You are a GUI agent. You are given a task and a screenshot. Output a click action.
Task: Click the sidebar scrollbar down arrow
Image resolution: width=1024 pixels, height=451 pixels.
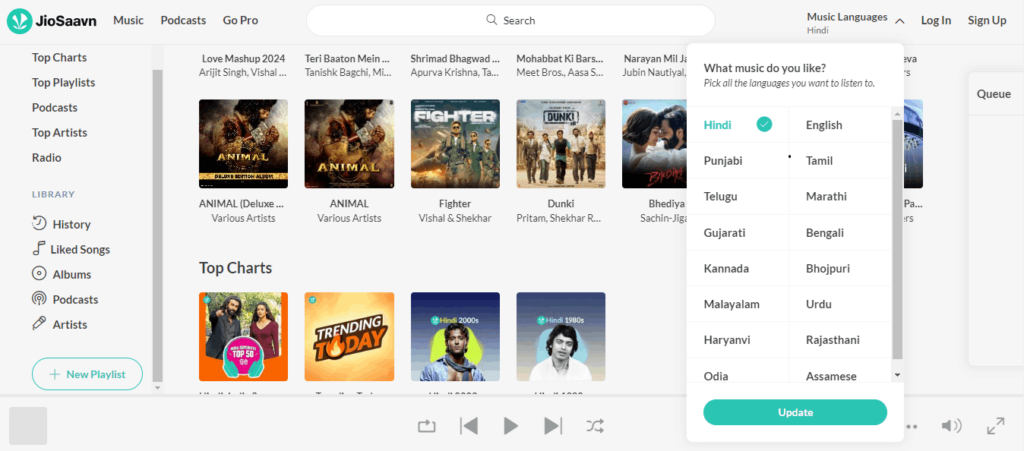(x=157, y=387)
